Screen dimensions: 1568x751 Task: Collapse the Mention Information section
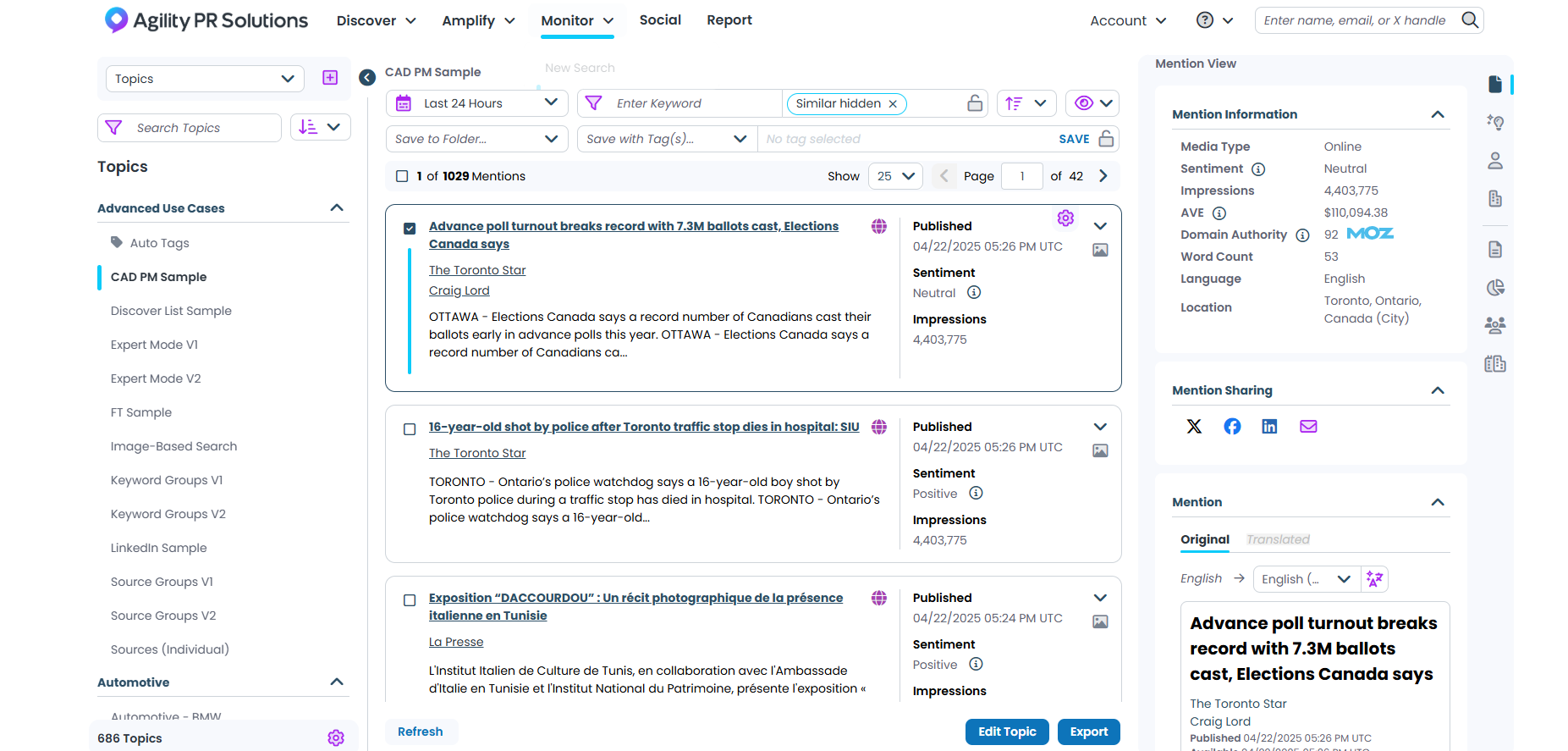coord(1437,114)
